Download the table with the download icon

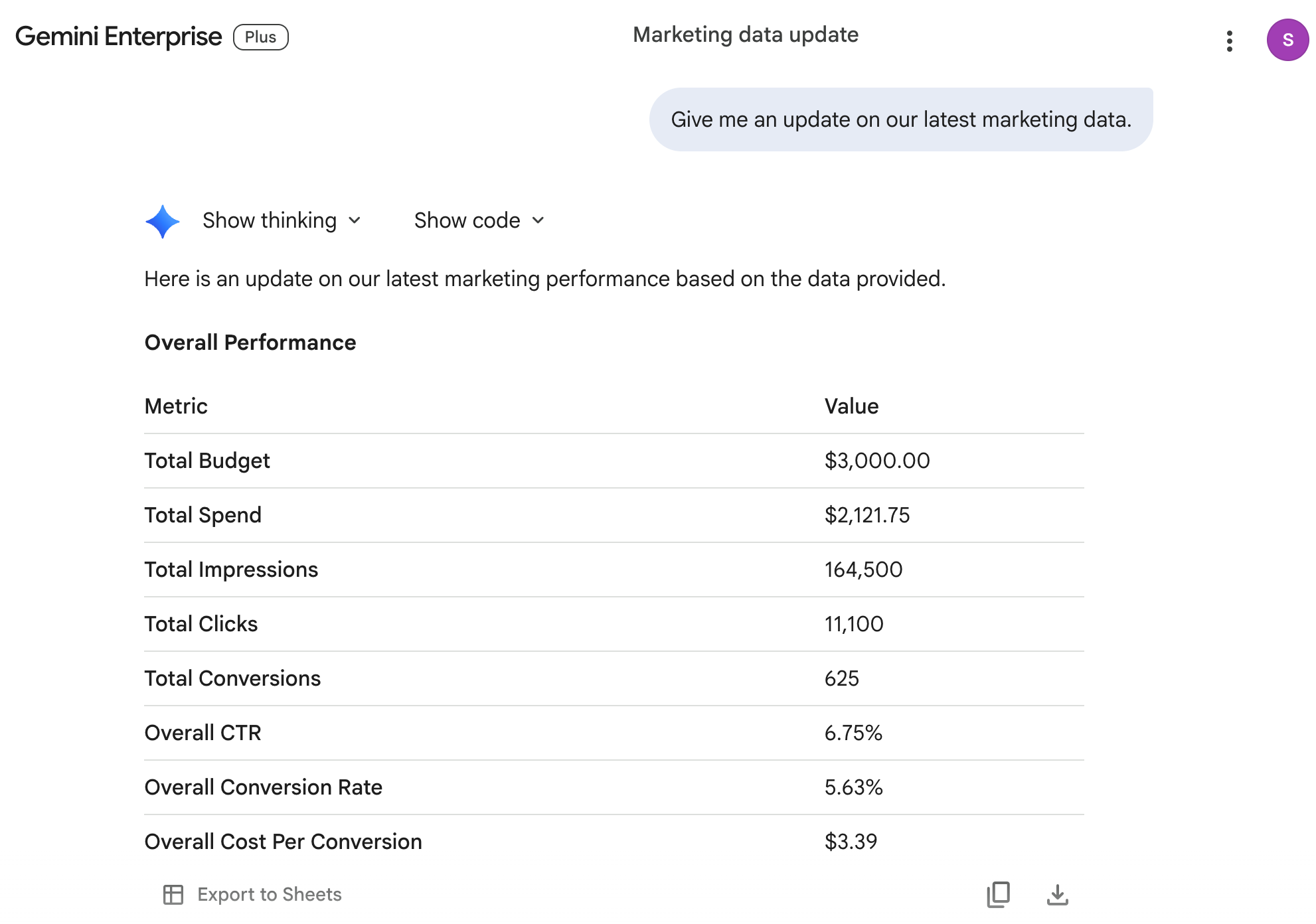click(1057, 894)
